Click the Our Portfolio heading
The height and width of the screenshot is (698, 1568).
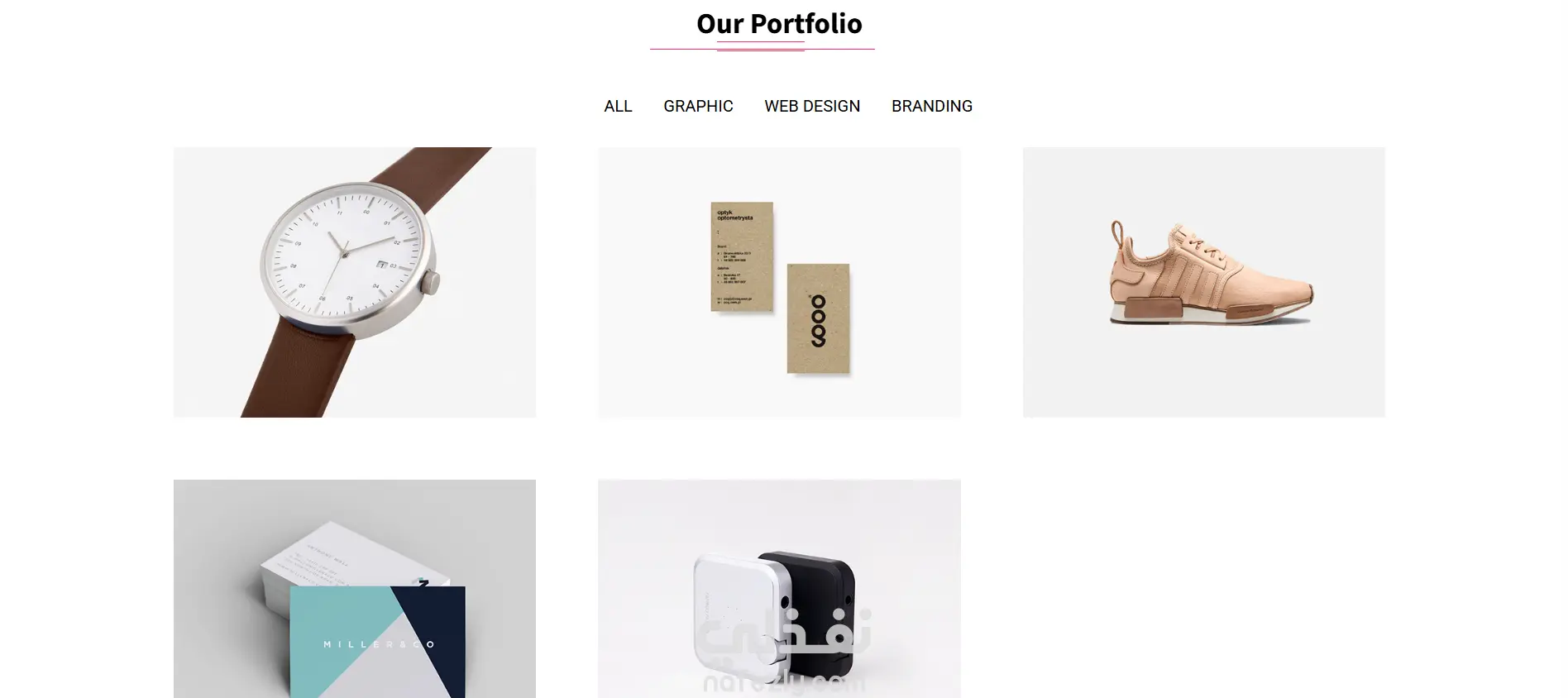click(779, 24)
